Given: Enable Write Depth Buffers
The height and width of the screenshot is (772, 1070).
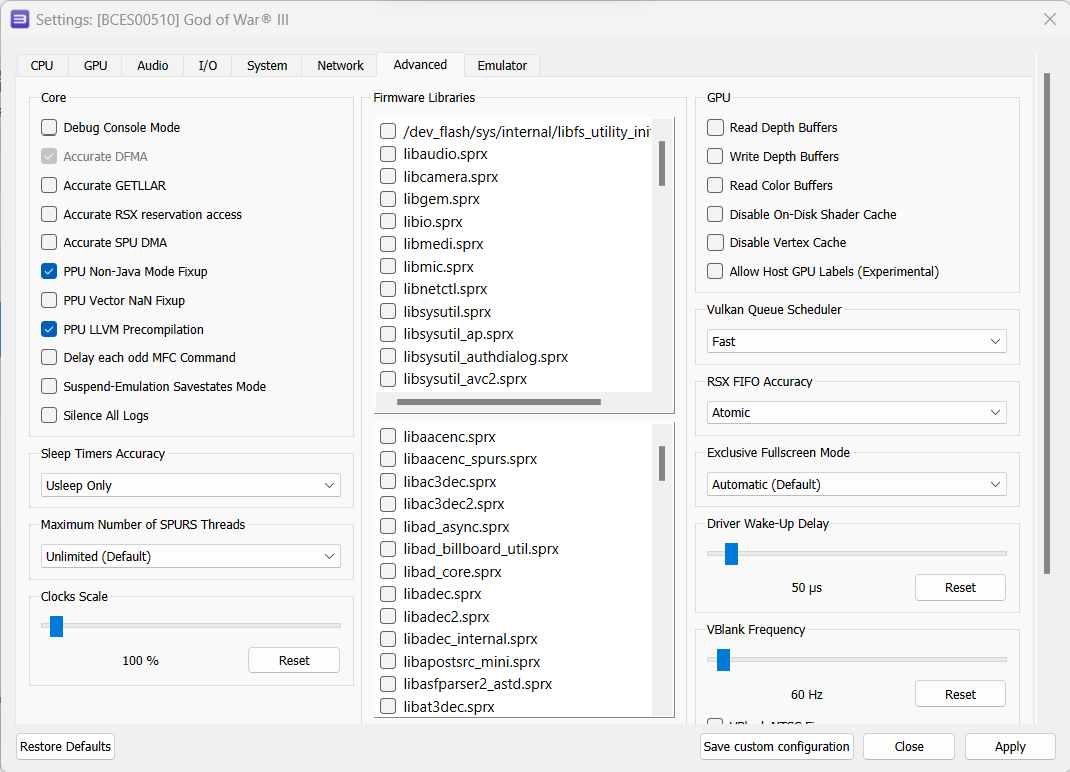Looking at the screenshot, I should 715,156.
